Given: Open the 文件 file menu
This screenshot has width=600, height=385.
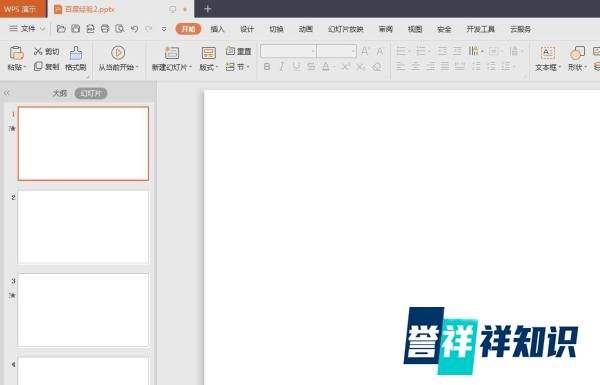Looking at the screenshot, I should click(27, 29).
